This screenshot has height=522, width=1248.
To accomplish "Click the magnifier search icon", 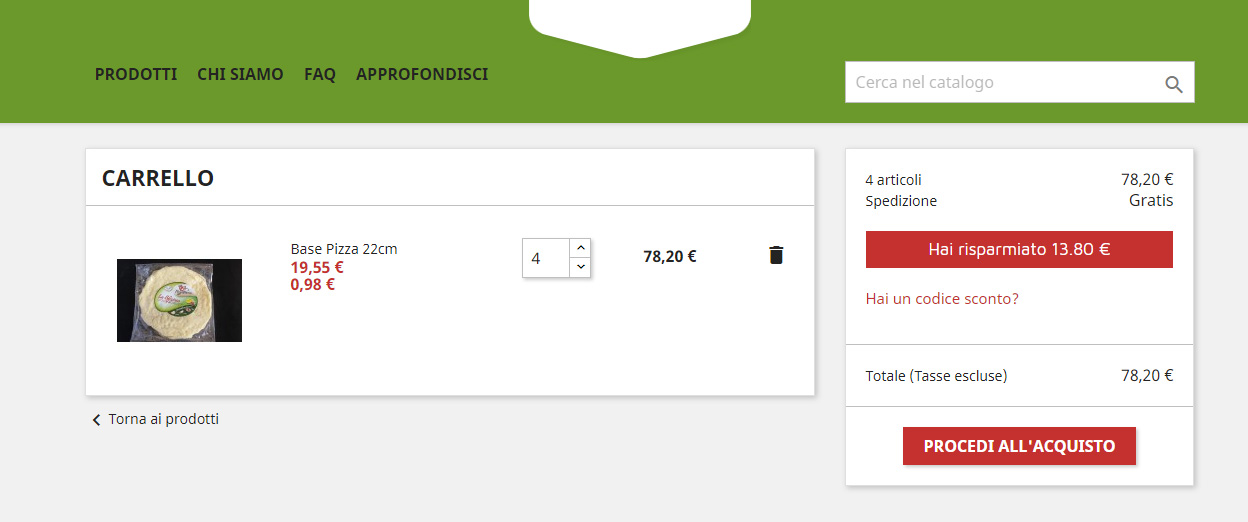I will click(1174, 84).
